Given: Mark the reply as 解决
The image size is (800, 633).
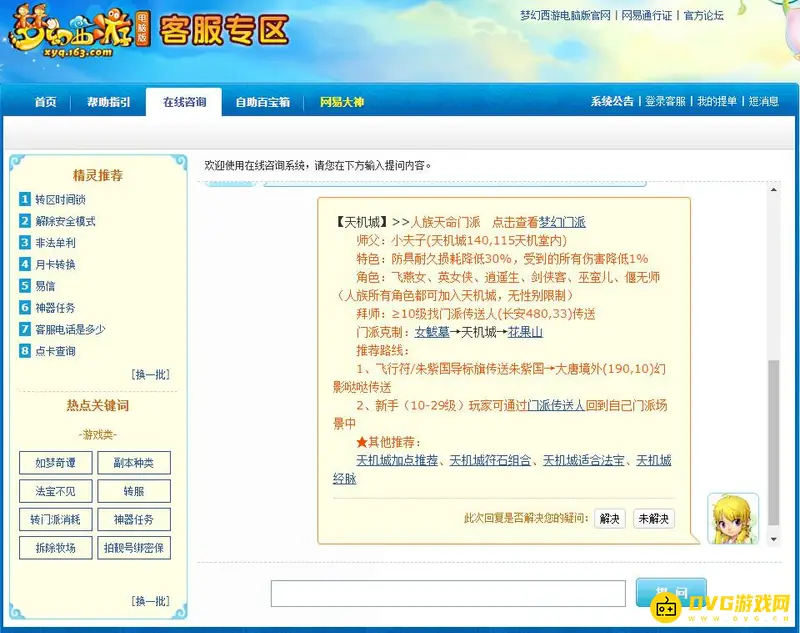Looking at the screenshot, I should click(610, 519).
